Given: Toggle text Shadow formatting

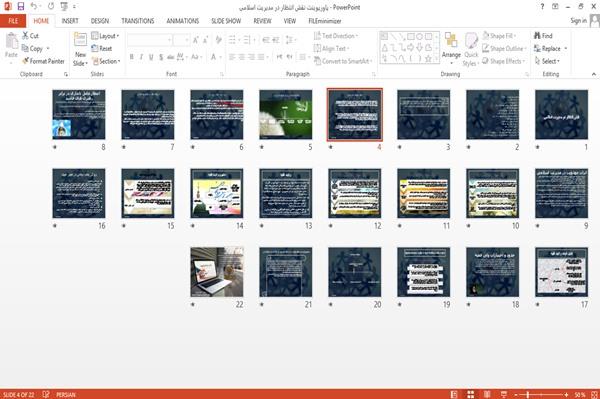Looking at the screenshot, I should click(x=161, y=57).
